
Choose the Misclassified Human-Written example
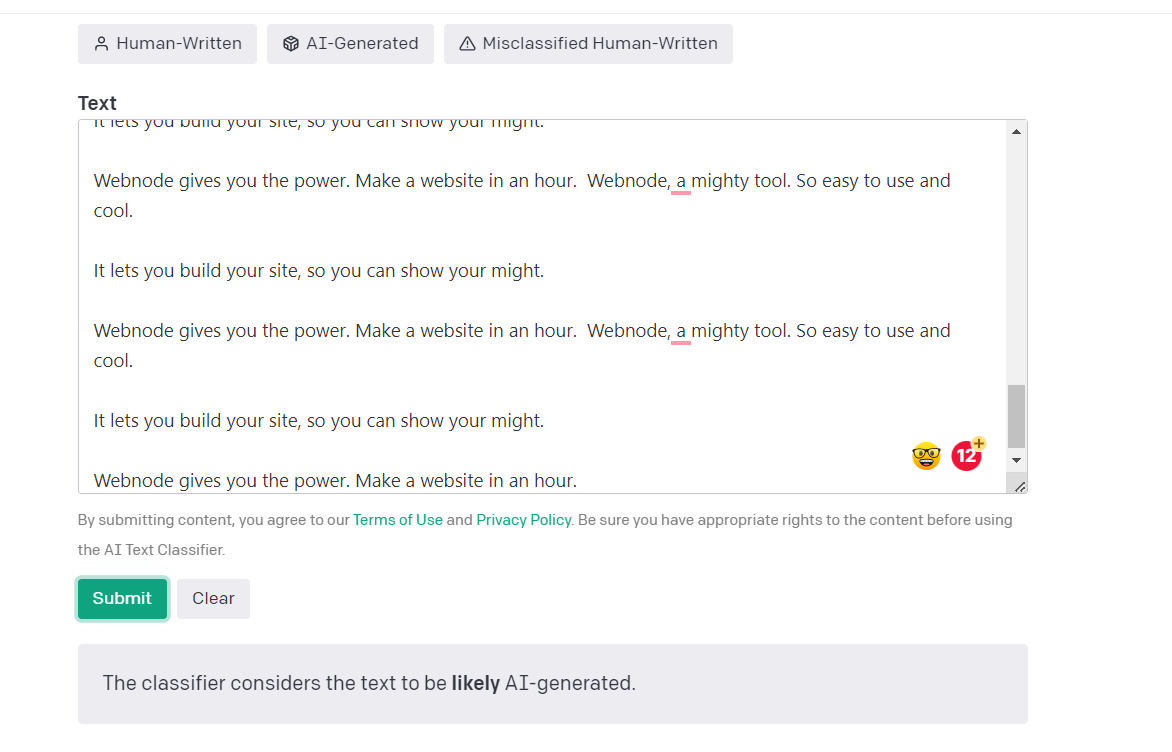[x=588, y=43]
